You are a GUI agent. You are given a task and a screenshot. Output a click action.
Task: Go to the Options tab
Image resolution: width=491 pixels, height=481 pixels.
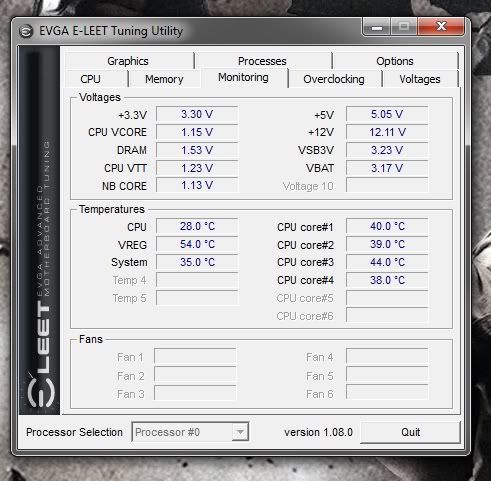pos(395,61)
